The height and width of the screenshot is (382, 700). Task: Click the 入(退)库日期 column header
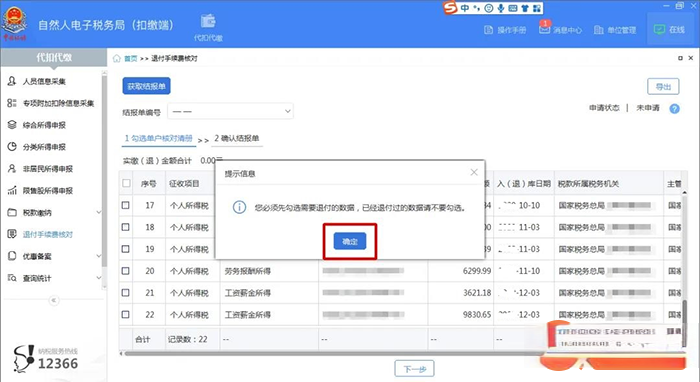click(x=524, y=183)
